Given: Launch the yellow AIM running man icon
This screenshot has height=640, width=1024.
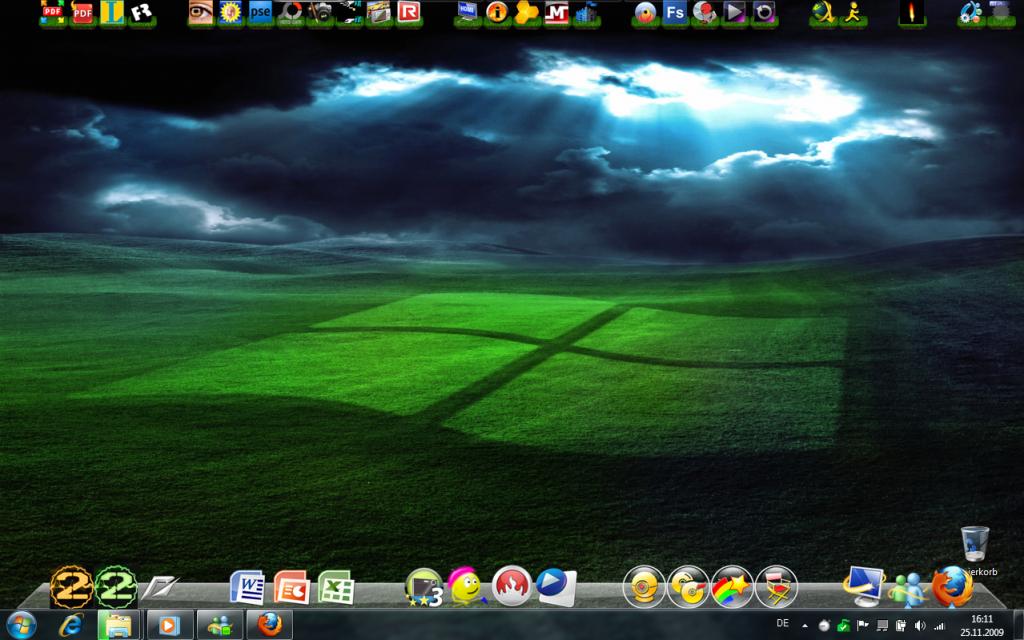Looking at the screenshot, I should click(852, 12).
